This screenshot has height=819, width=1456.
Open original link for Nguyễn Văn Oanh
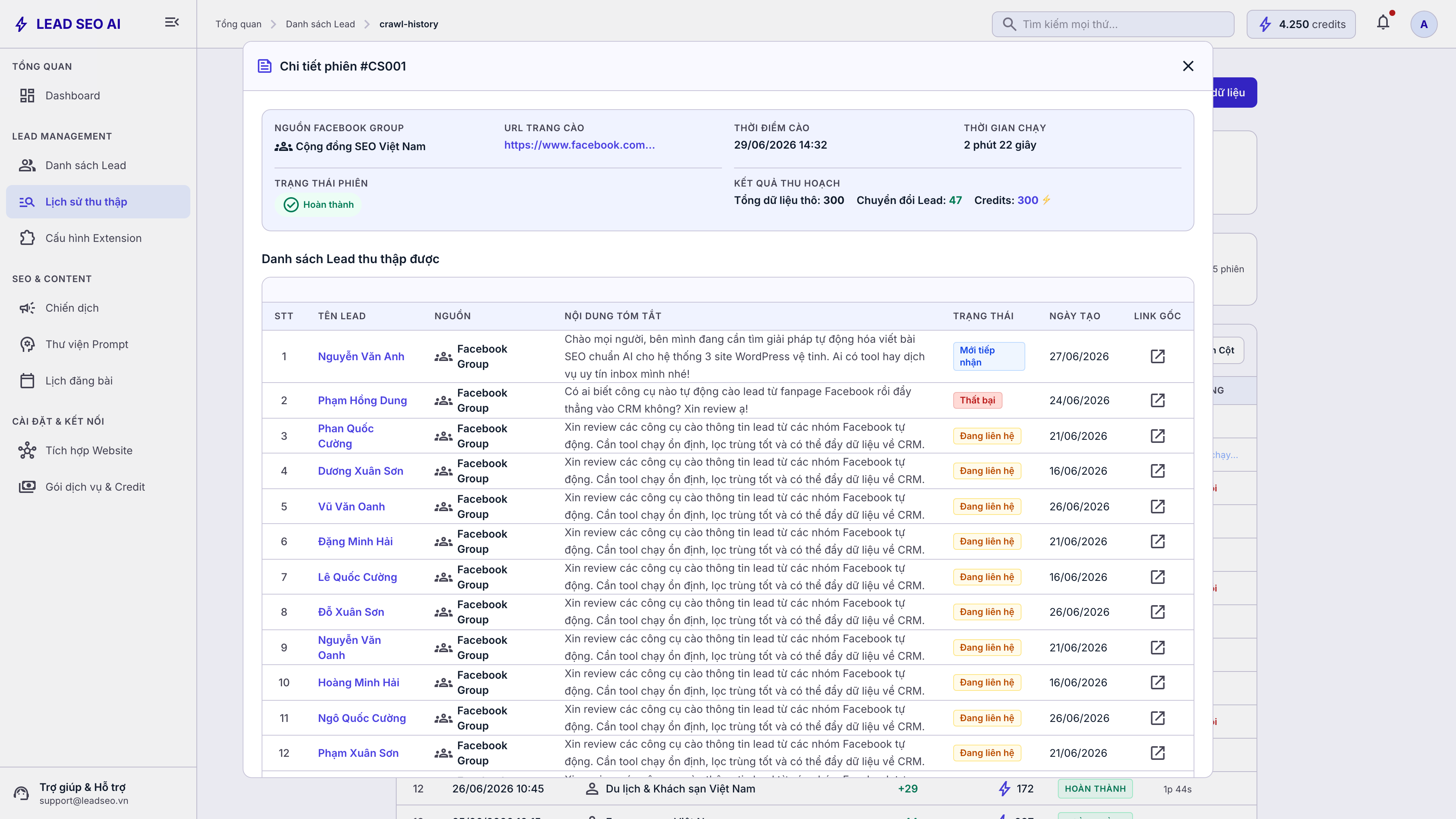[x=1158, y=648]
